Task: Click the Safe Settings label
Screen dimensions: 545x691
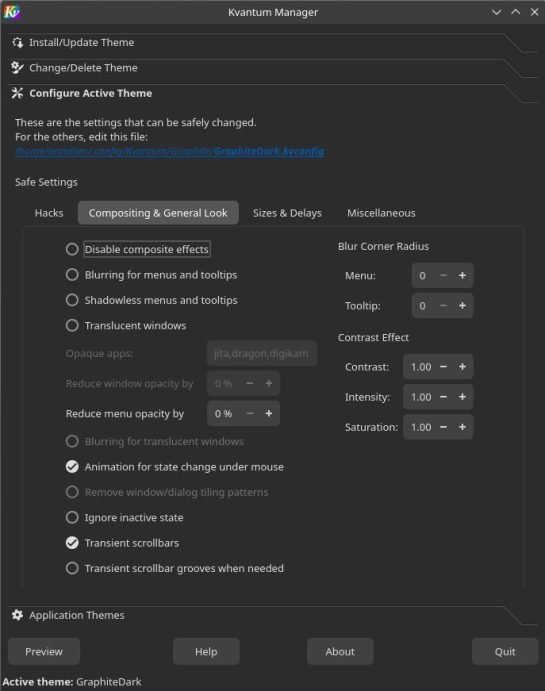Action: pos(46,182)
